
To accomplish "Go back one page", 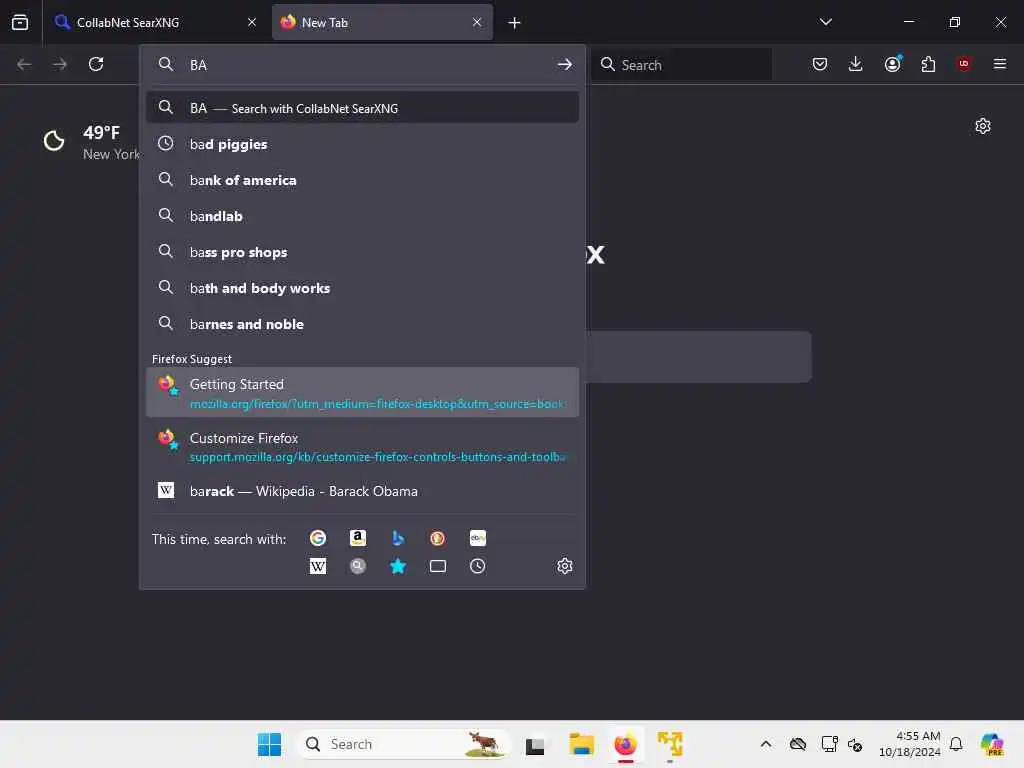I will click(x=24, y=64).
